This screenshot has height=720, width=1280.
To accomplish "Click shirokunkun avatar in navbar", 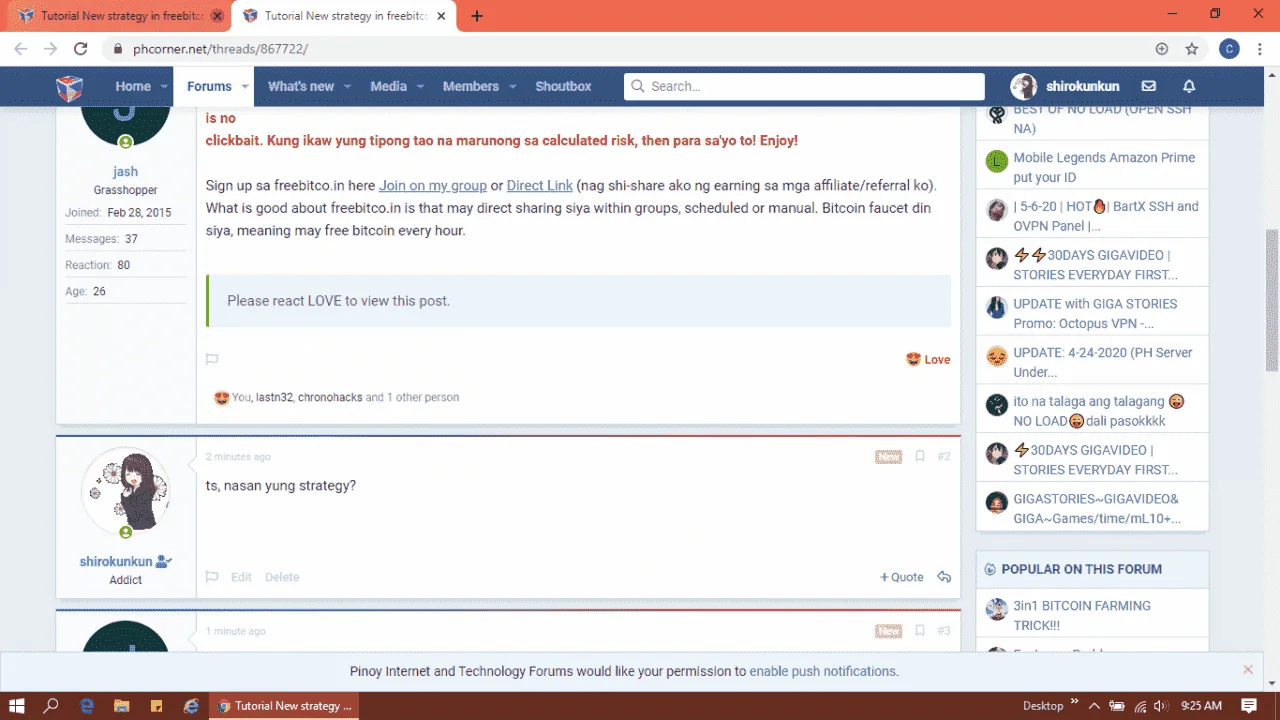I will (1023, 87).
